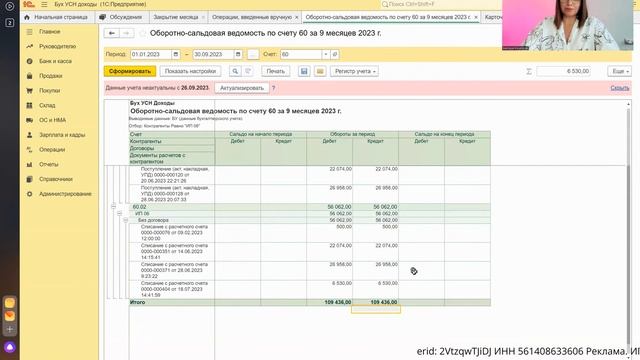Open the Продажи bag icon
Viewport: 640px width, 360px height.
click(x=29, y=76)
